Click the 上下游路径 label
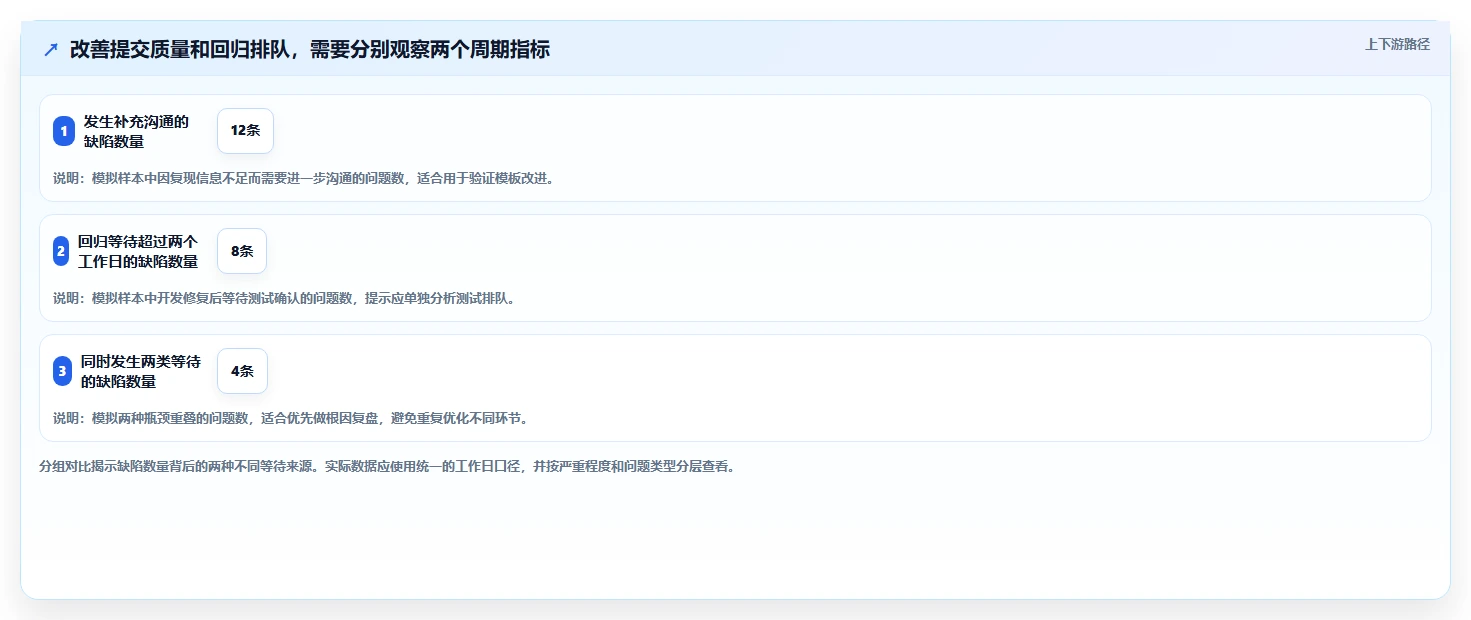1471x620 pixels. click(x=1397, y=44)
